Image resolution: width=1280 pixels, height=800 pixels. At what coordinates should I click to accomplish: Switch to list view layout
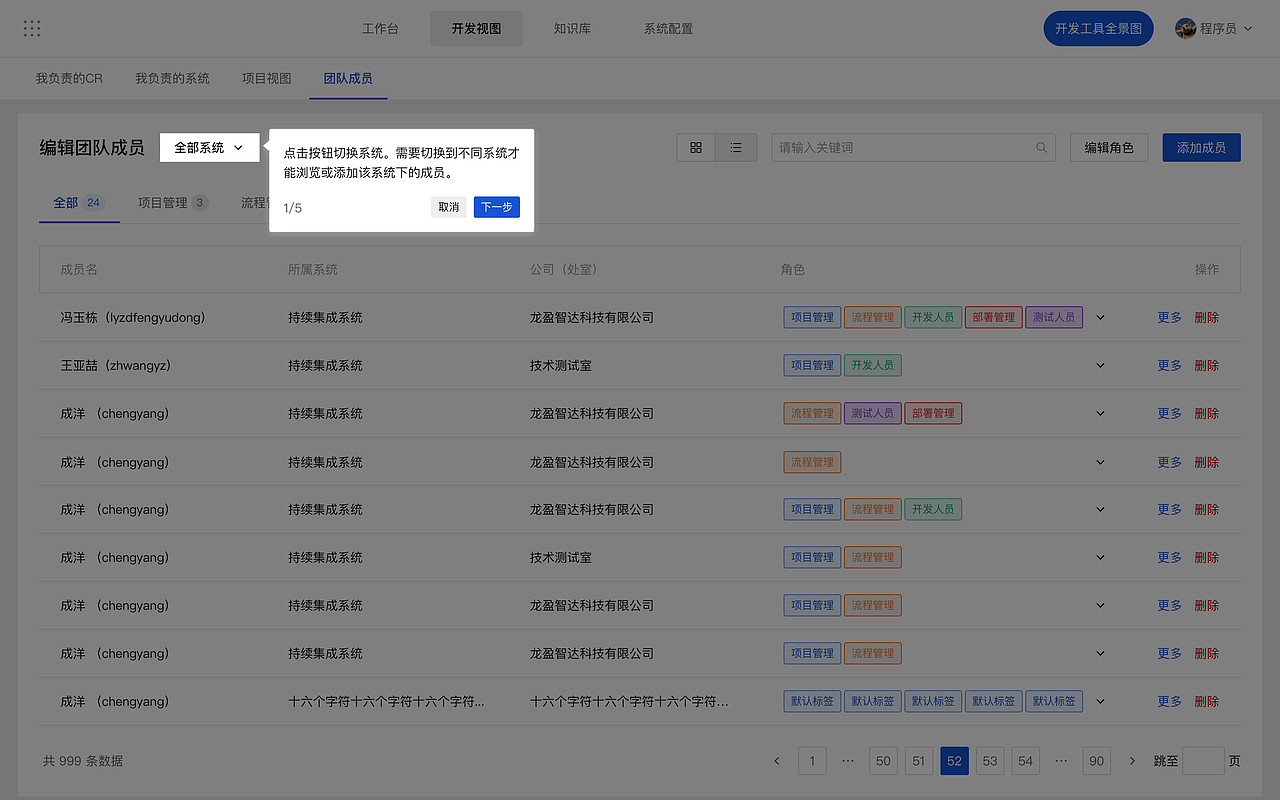pos(736,147)
